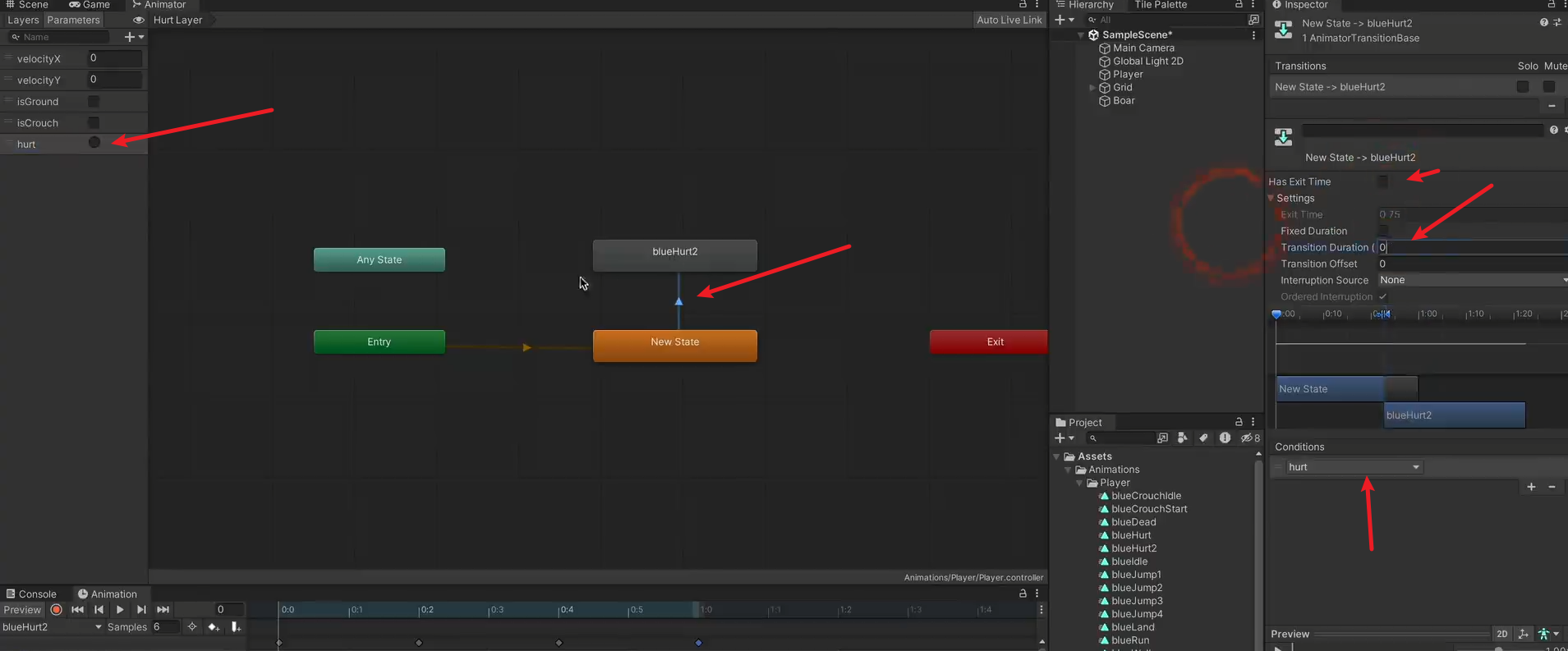The image size is (1568, 651).
Task: Collapse the Settings foldout
Action: [1271, 198]
